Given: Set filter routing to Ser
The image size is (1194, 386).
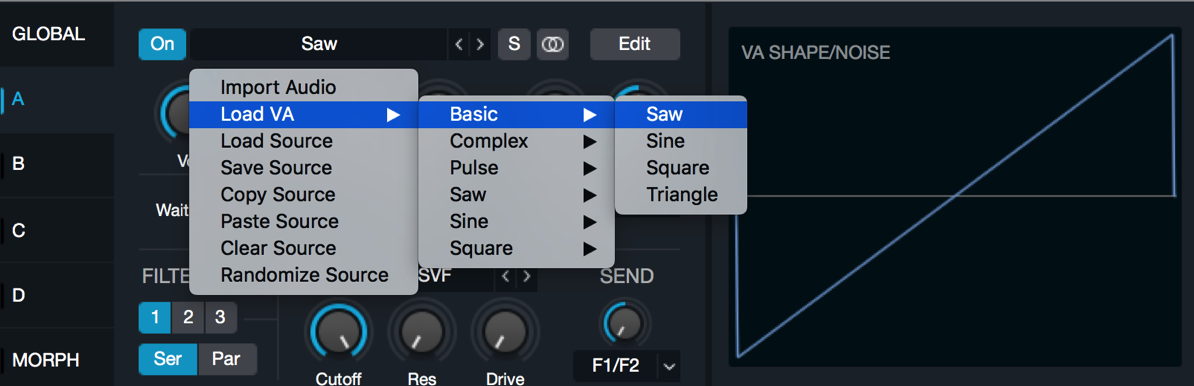Looking at the screenshot, I should [x=168, y=359].
